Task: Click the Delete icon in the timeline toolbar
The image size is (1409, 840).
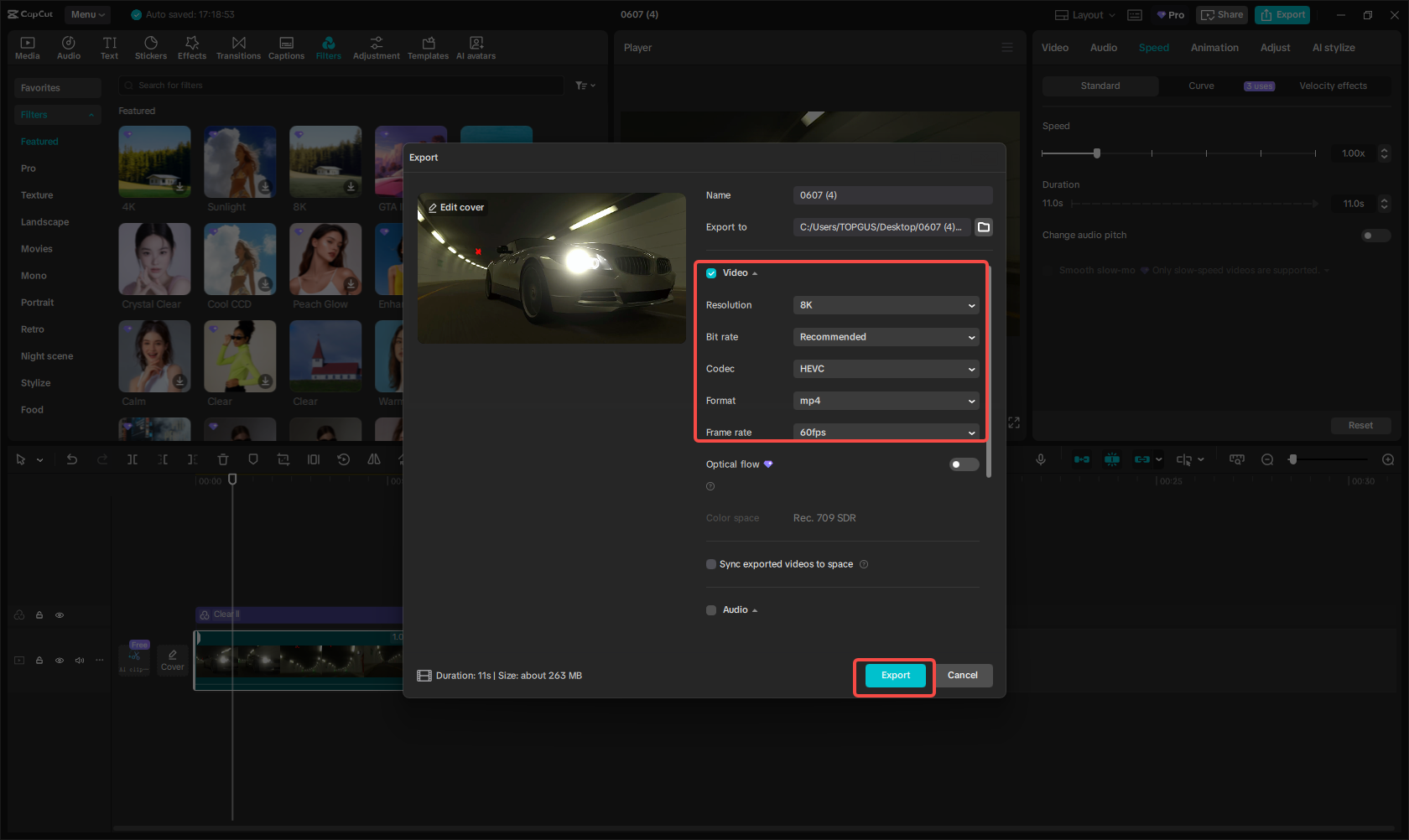Action: pyautogui.click(x=222, y=459)
